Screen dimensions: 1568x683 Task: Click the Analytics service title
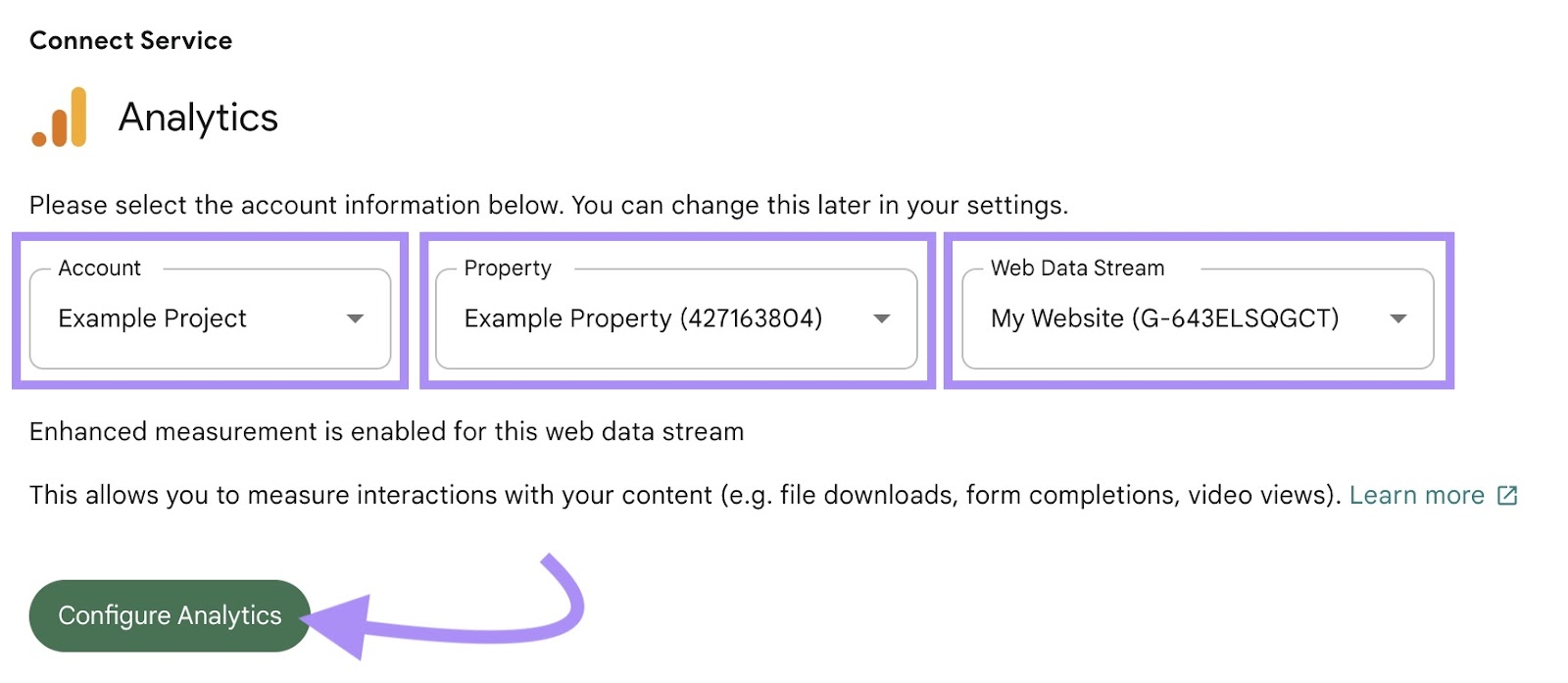pyautogui.click(x=198, y=118)
